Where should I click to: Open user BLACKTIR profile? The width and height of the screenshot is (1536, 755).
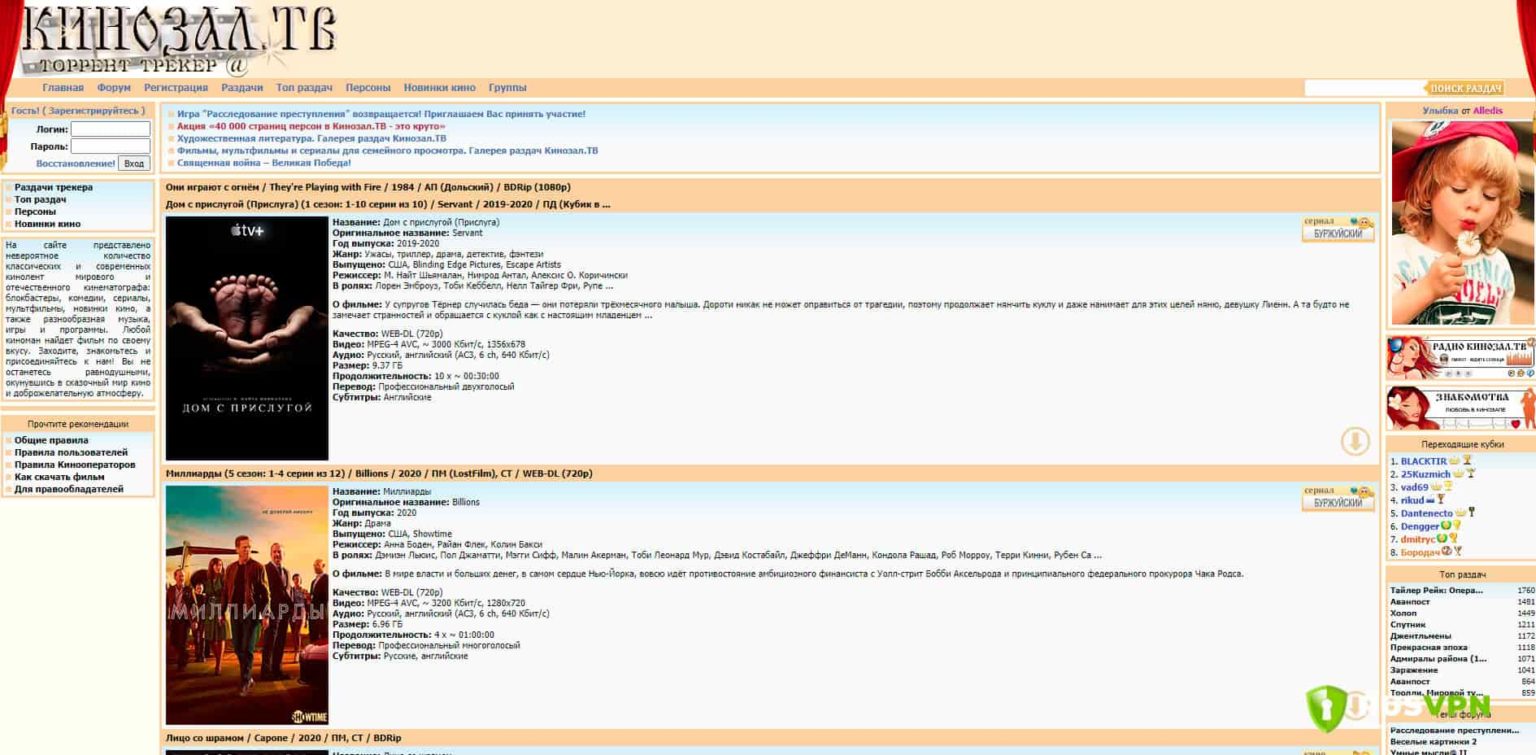tap(1424, 461)
